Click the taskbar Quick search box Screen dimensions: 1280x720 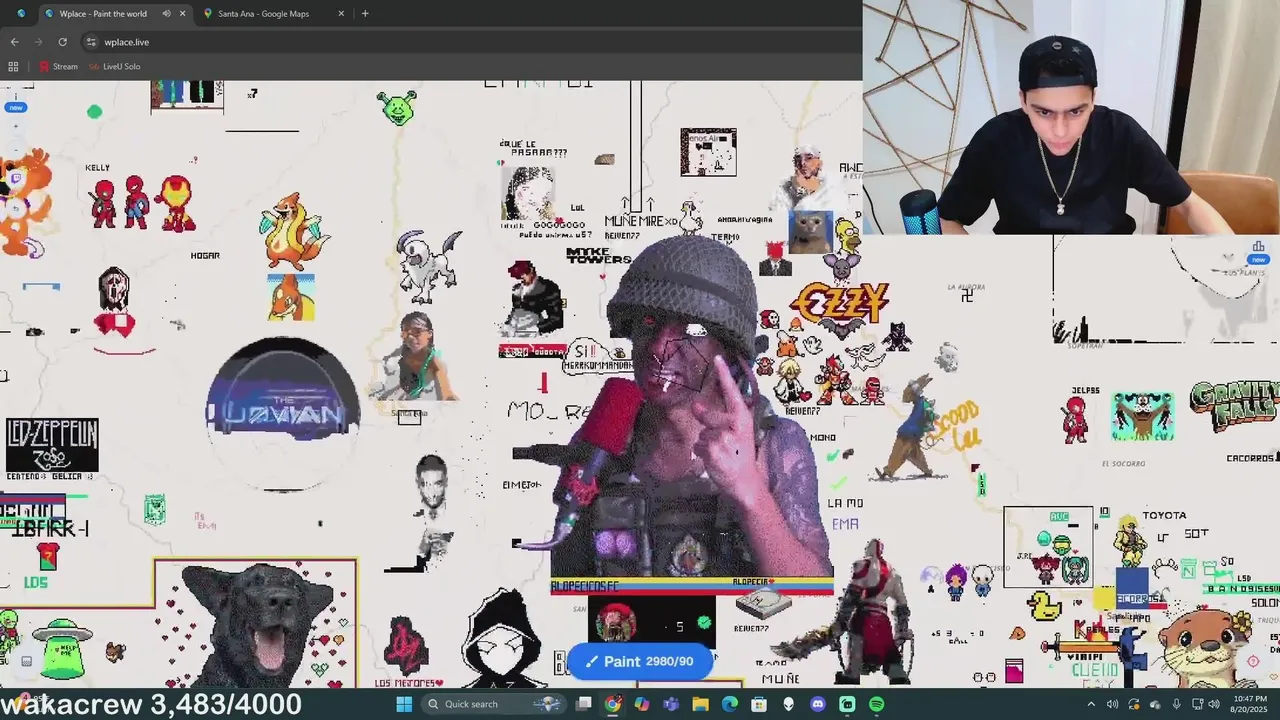point(492,704)
